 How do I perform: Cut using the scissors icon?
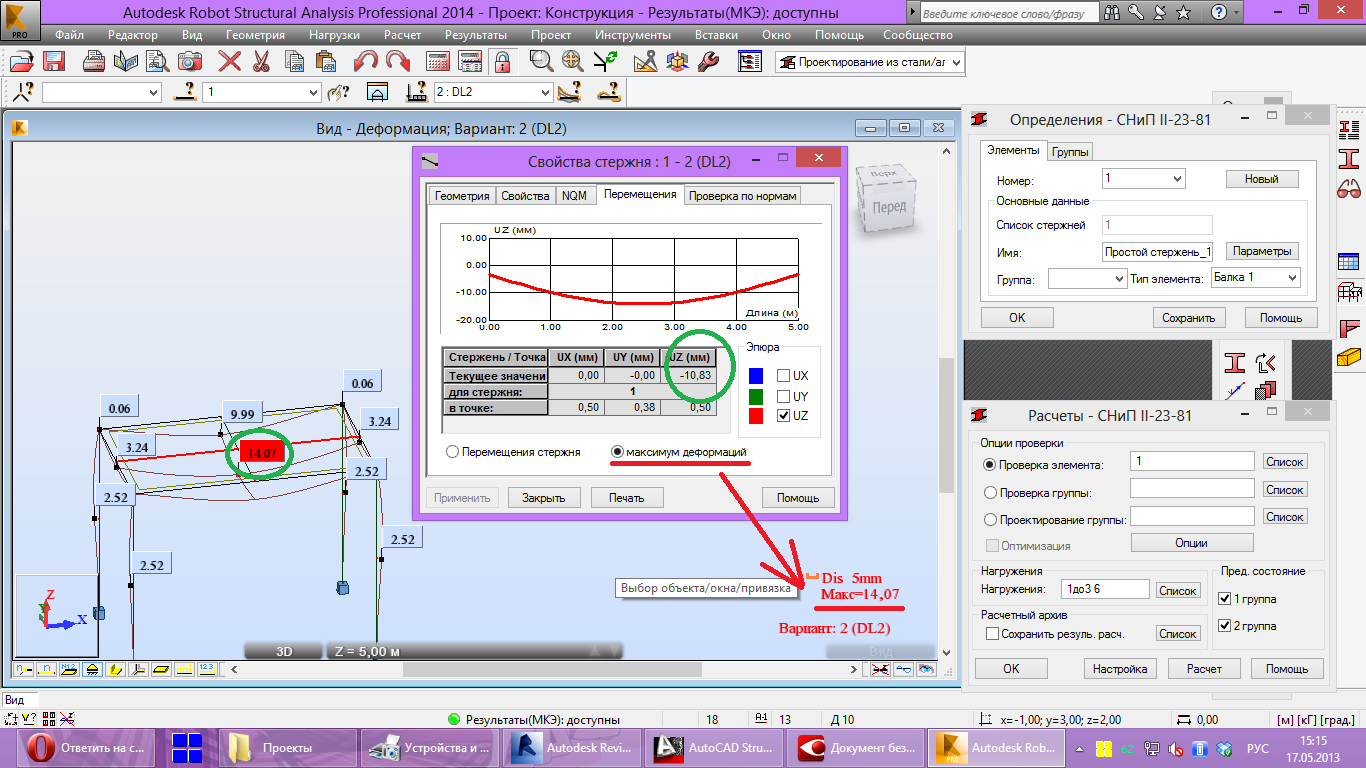(x=261, y=61)
